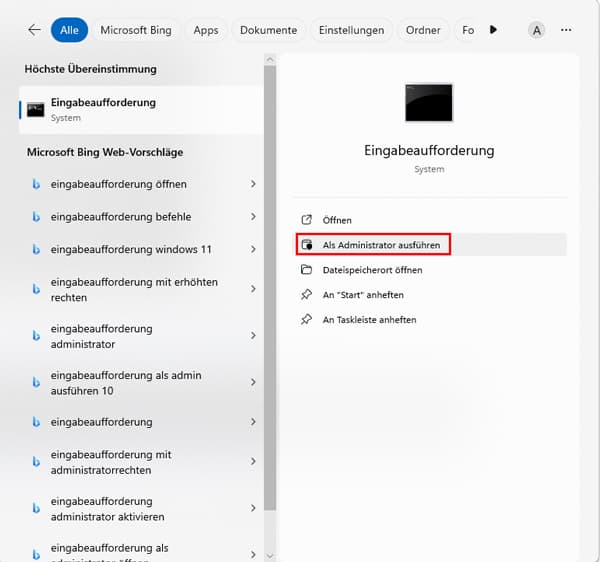This screenshot has width=600, height=562.
Task: Click the back arrow icon
Action: 34,30
